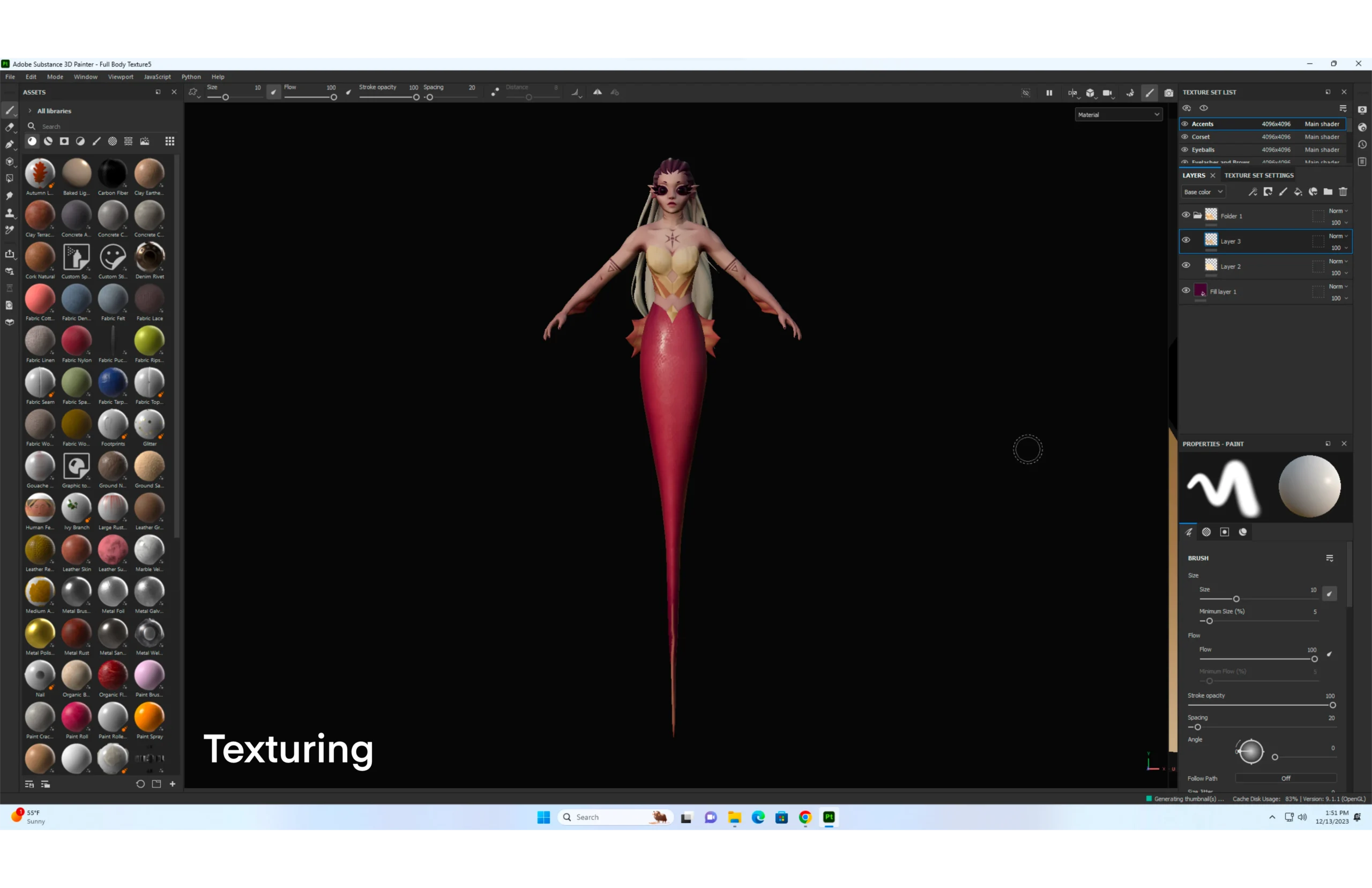Open the Material tab in Properties
Viewport: 1372px width, 888px height.
tap(1243, 532)
